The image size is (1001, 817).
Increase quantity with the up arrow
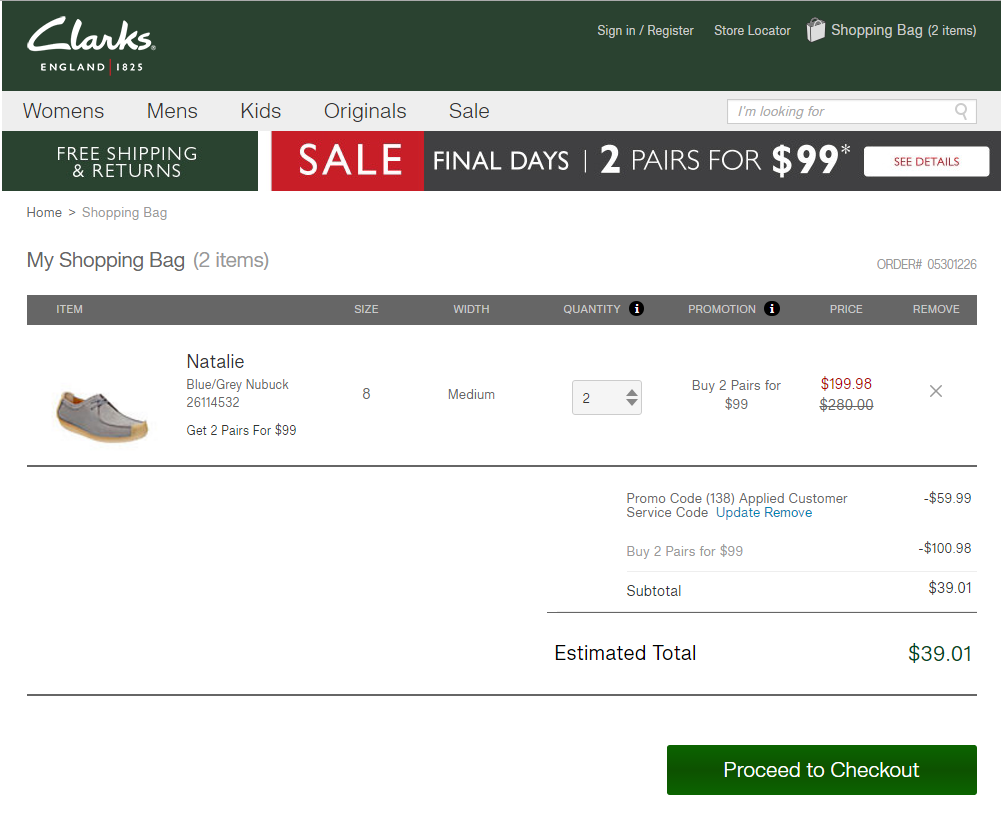(632, 391)
